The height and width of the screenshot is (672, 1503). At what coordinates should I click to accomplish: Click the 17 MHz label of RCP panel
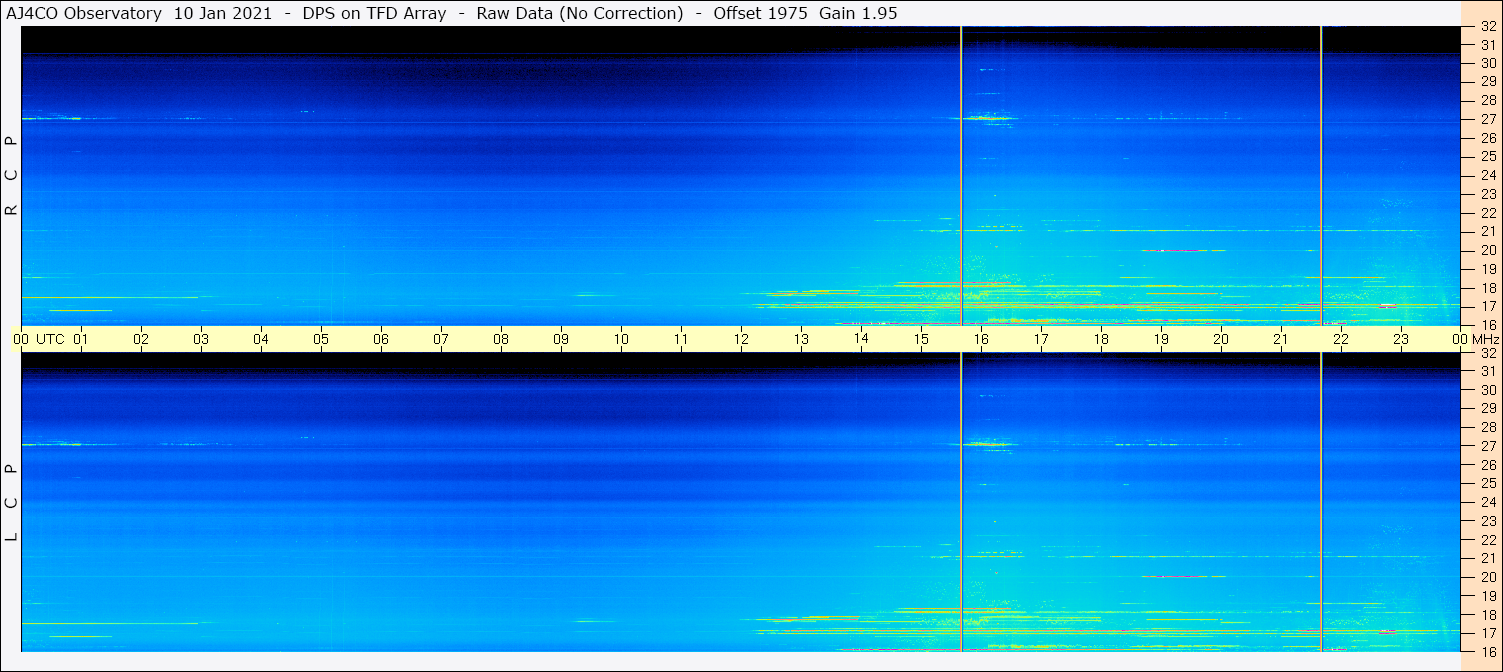[x=1487, y=306]
